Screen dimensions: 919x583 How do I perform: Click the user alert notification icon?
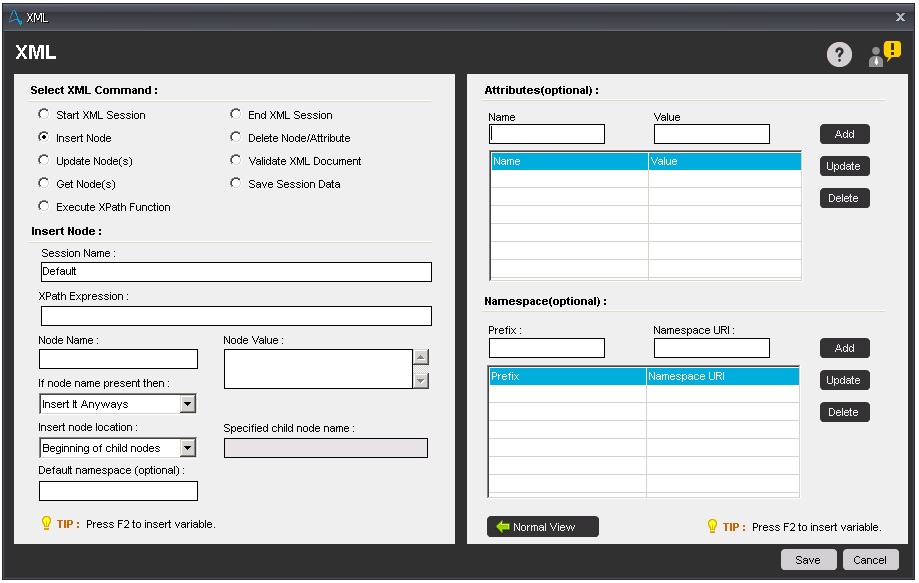tap(879, 54)
